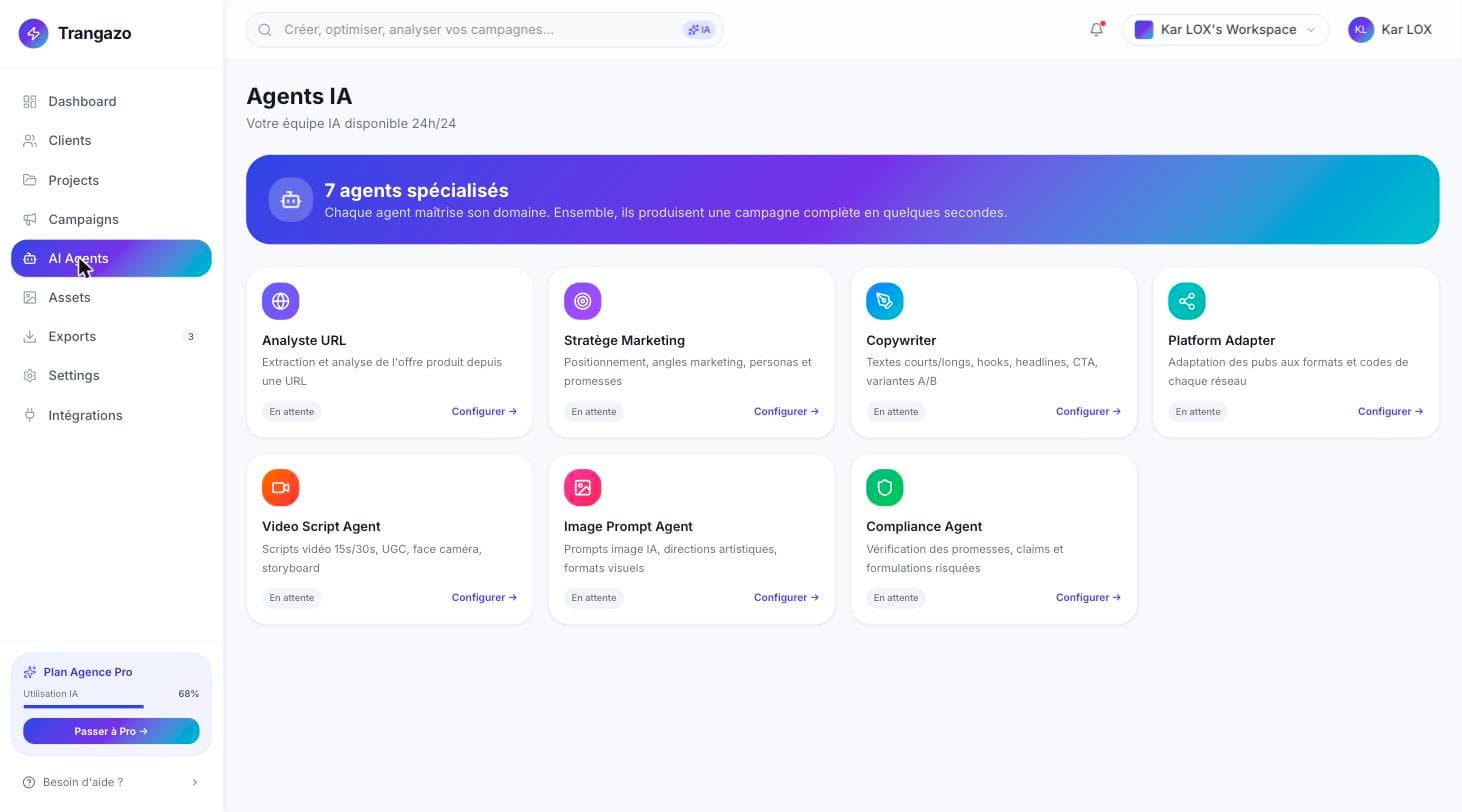Click Configurer on the Copywriter card
The width and height of the screenshot is (1462, 812).
point(1088,411)
